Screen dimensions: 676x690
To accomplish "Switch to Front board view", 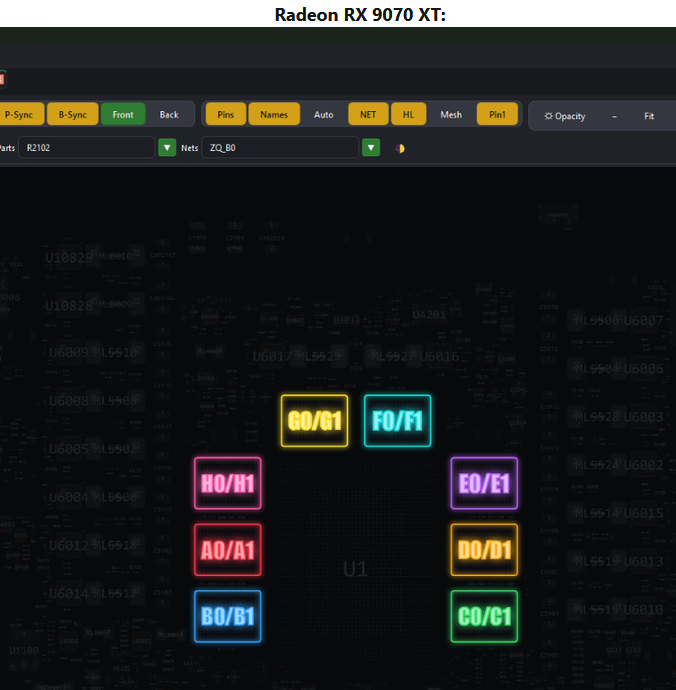I will 123,114.
